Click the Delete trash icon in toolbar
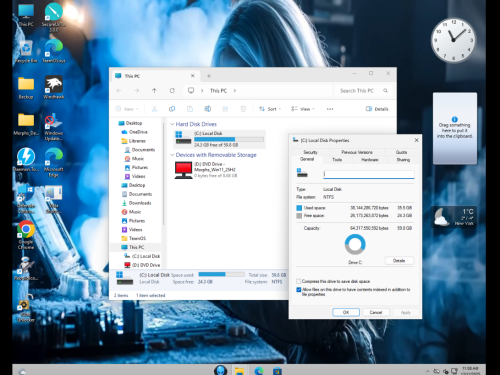Viewport: 500px width, 375px height. 243,109
